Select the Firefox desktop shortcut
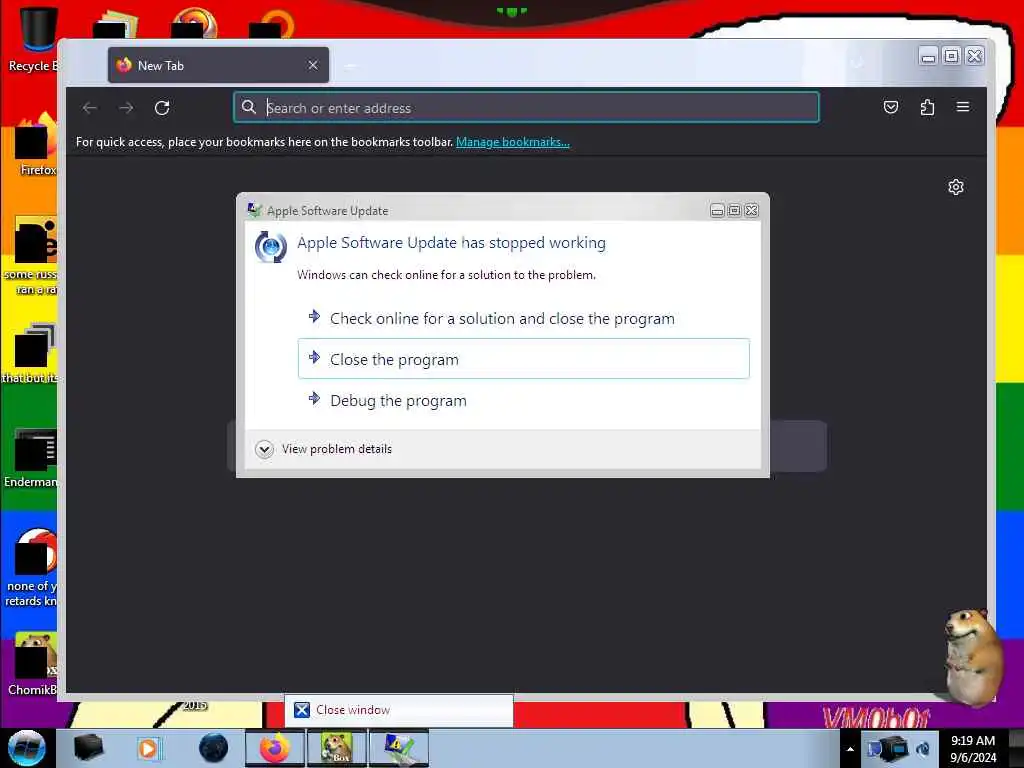This screenshot has height=768, width=1024. [x=36, y=144]
